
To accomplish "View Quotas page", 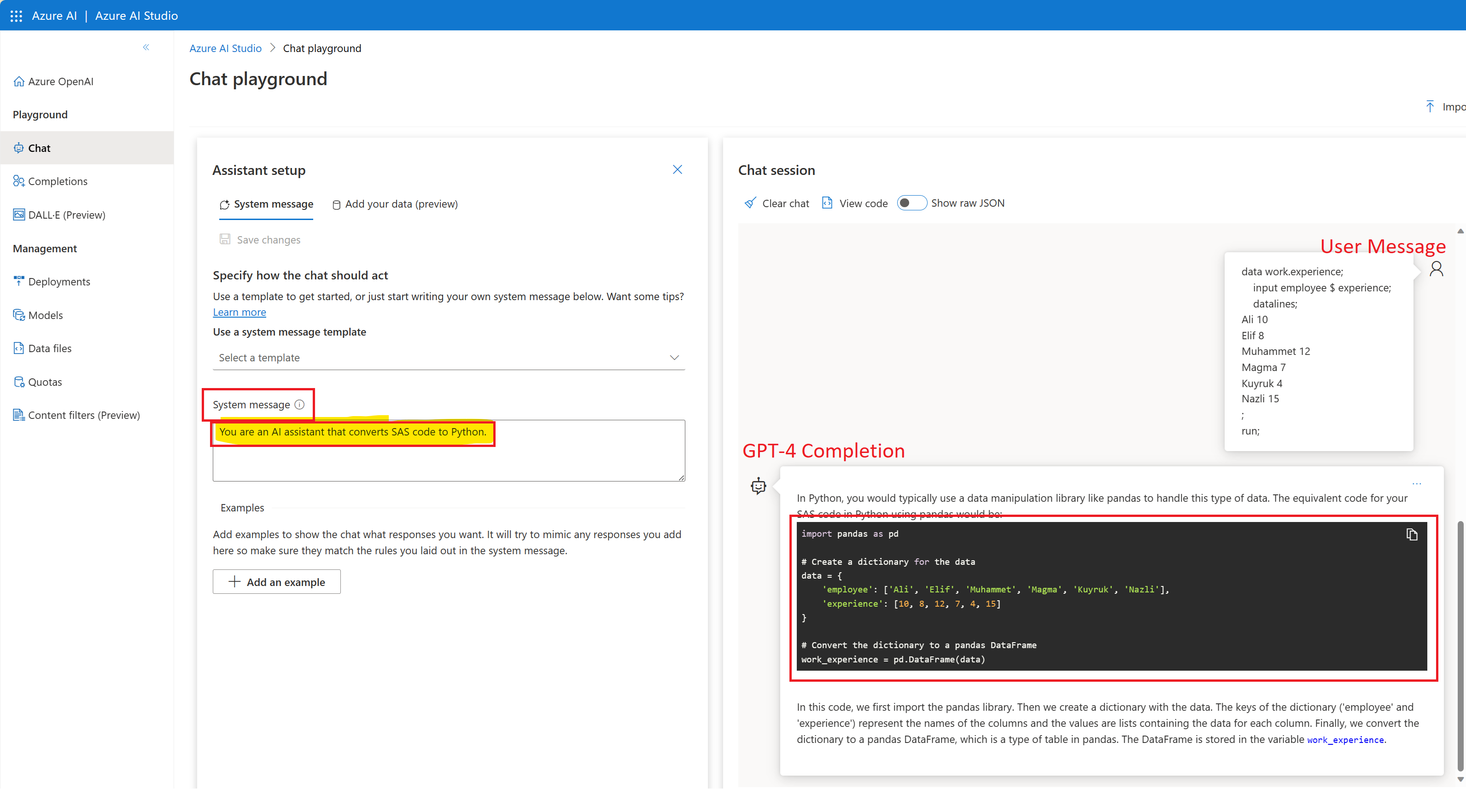I will 45,382.
